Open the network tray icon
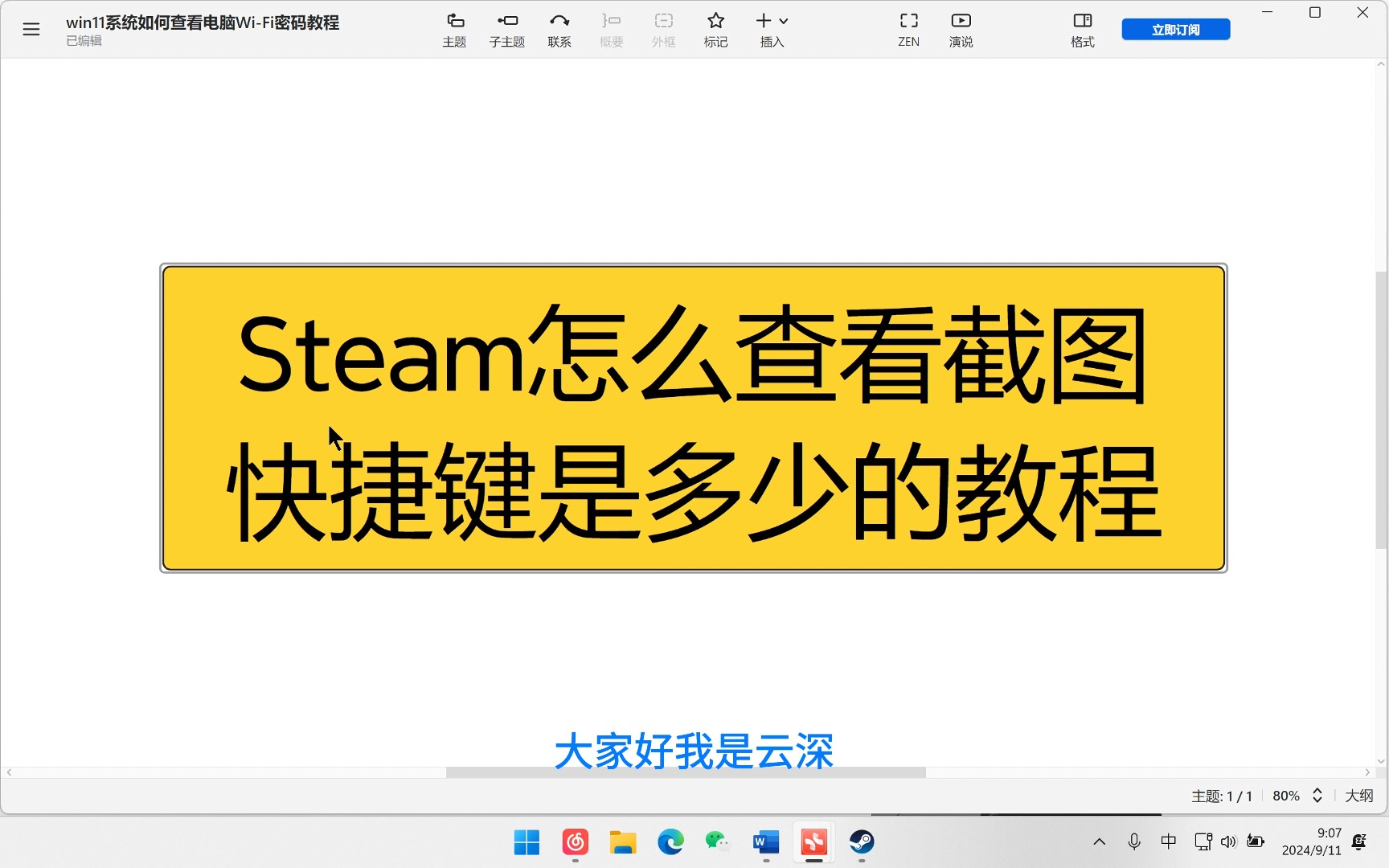This screenshot has width=1389, height=868. (1203, 842)
